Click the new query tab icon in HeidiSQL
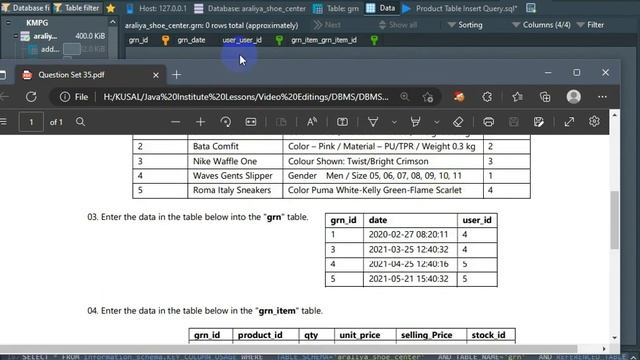640x360 pixels. click(531, 8)
